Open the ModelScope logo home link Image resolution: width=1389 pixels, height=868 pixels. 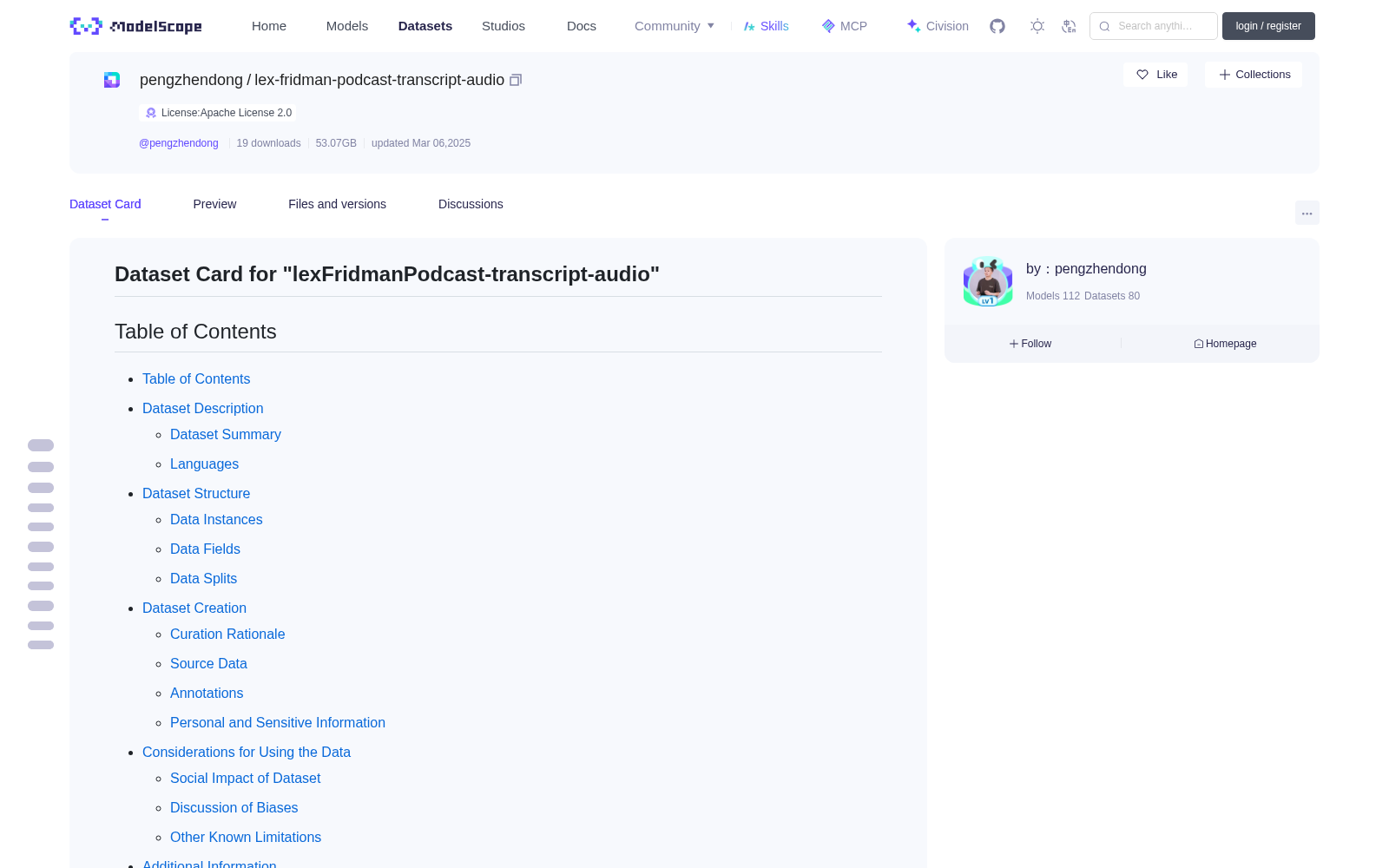tap(135, 26)
